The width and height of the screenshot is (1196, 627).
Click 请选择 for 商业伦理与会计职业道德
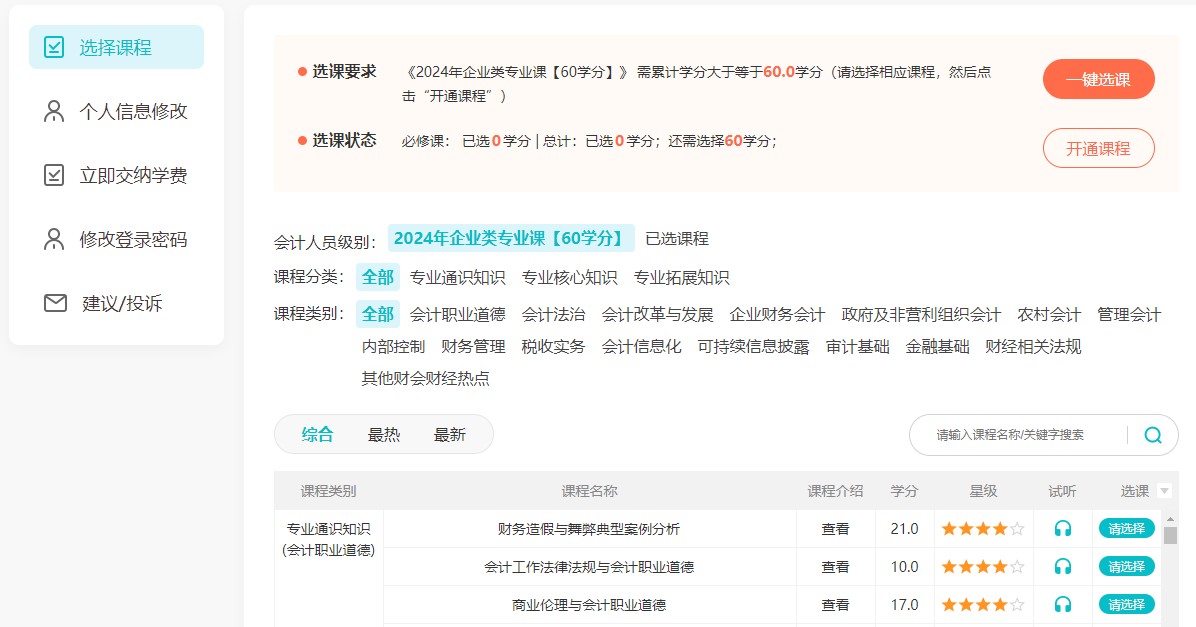coord(1127,605)
